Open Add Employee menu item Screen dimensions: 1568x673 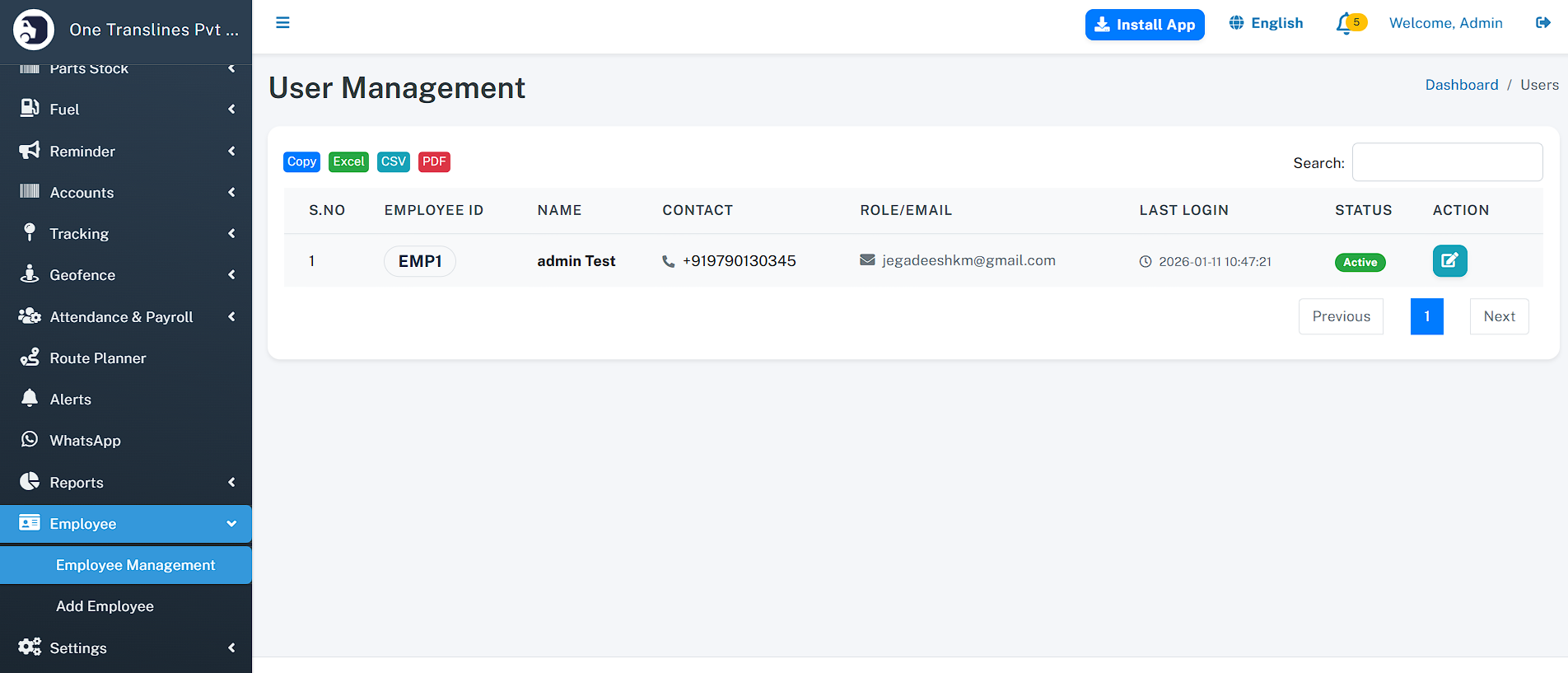pos(105,606)
